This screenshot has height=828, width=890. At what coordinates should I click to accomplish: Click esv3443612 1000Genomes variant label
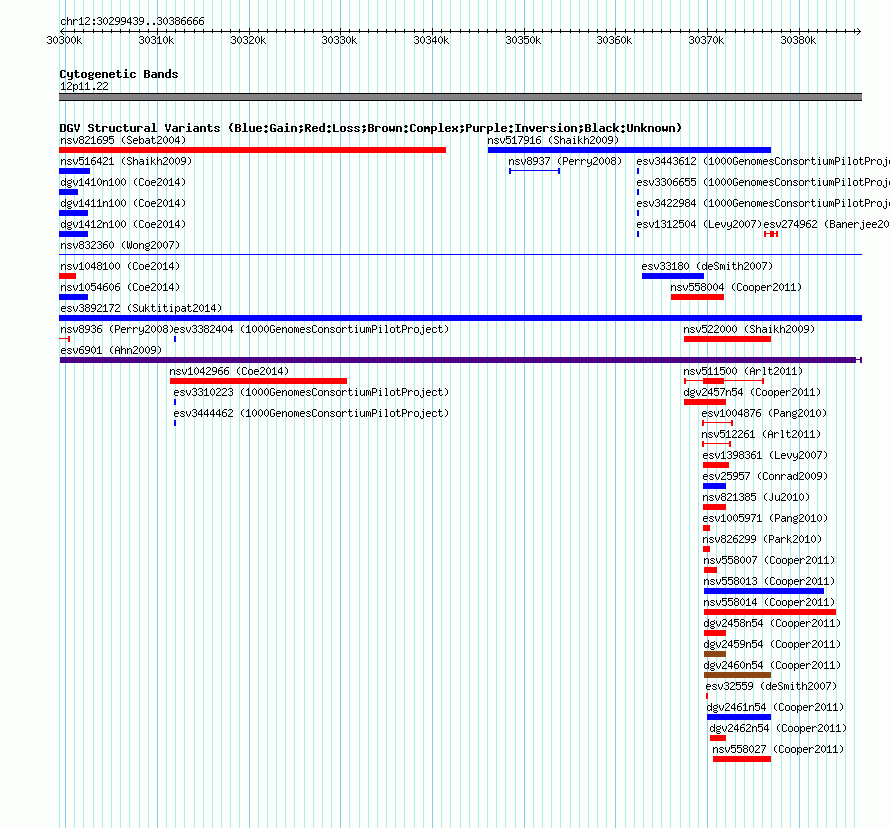tap(763, 161)
